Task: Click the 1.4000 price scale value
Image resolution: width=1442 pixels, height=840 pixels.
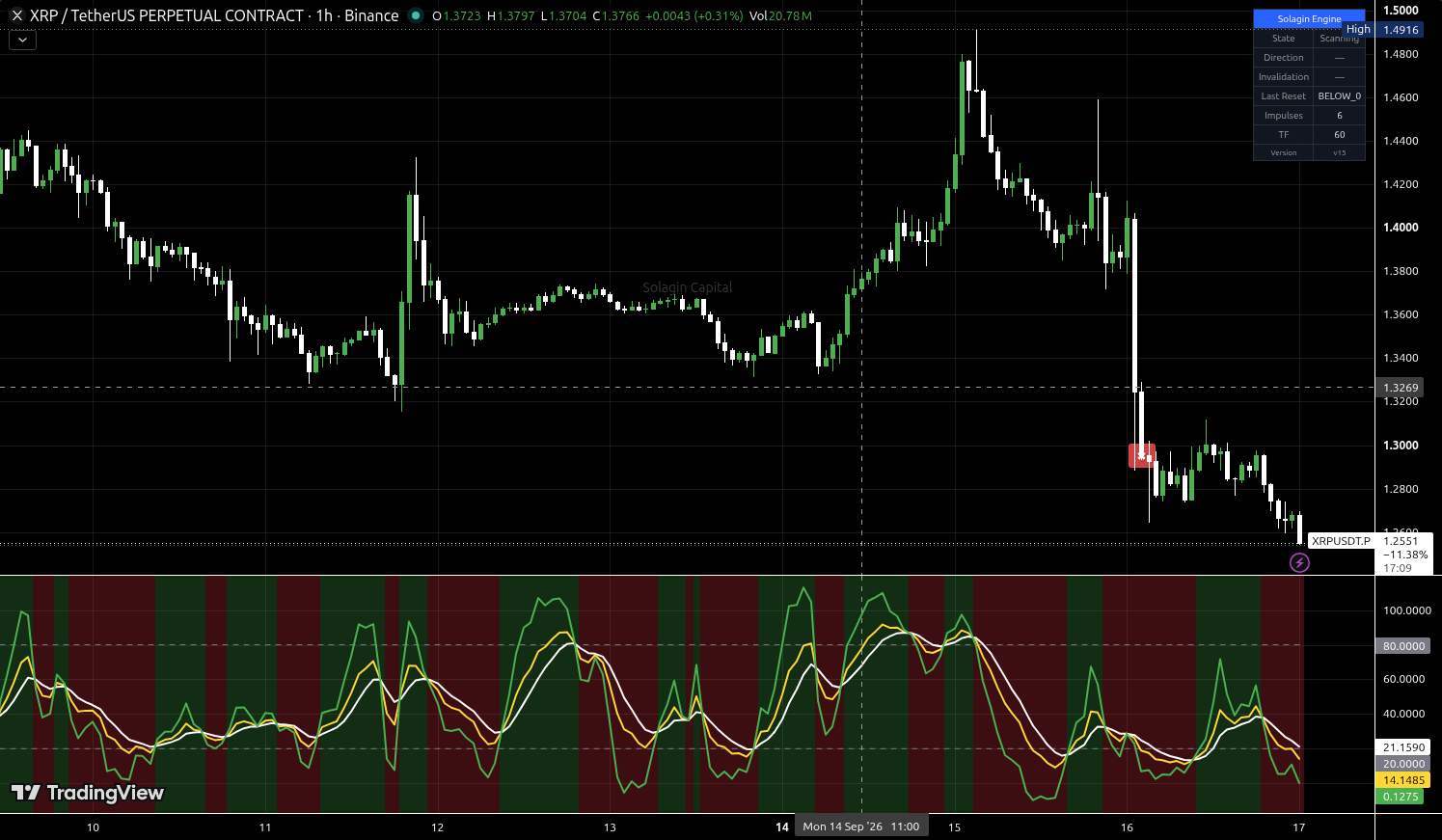Action: (x=1401, y=228)
